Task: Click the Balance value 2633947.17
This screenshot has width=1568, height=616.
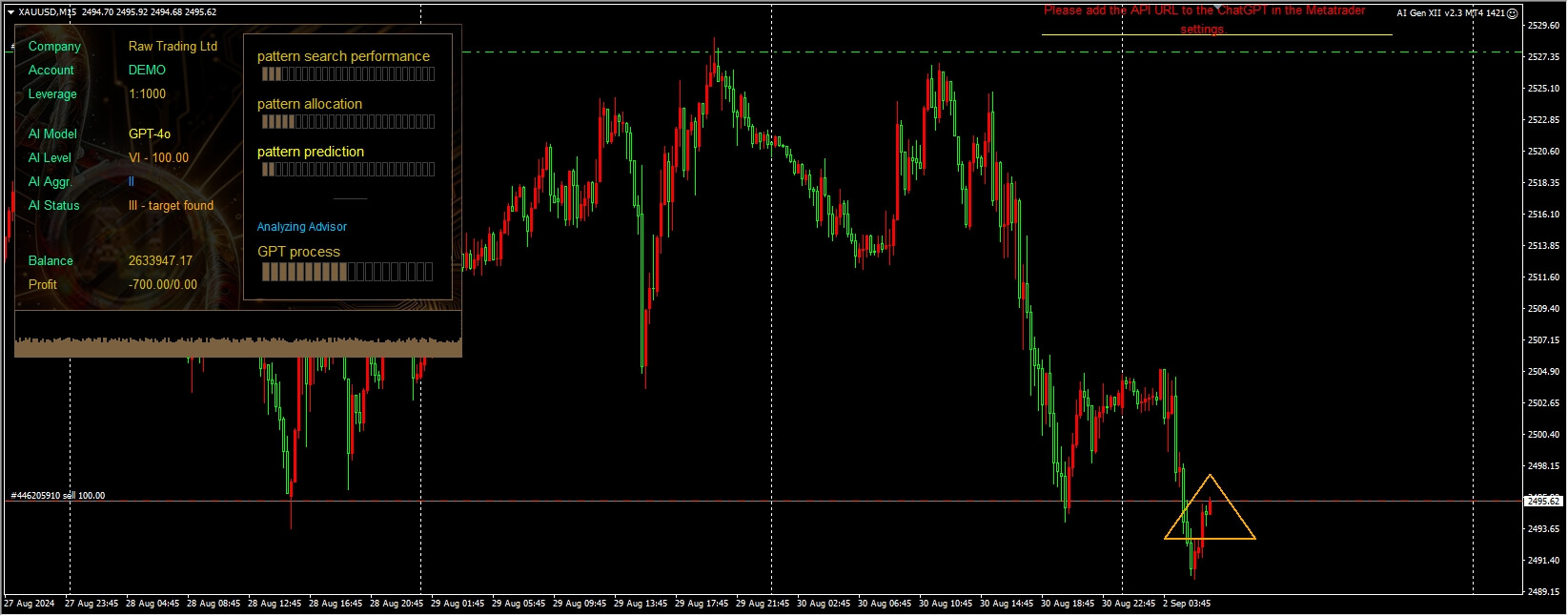Action: [x=160, y=261]
